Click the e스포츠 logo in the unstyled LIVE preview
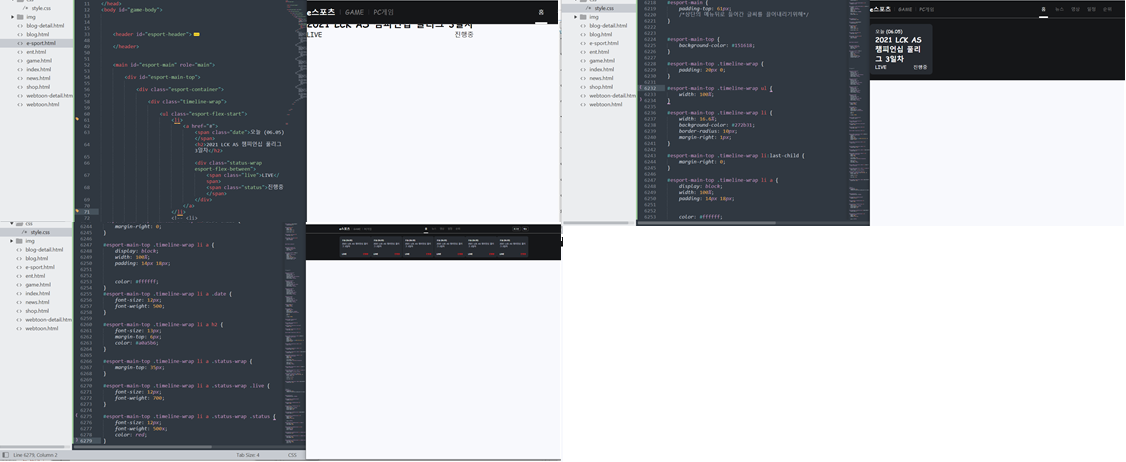The image size is (1126, 462). pyautogui.click(x=321, y=12)
